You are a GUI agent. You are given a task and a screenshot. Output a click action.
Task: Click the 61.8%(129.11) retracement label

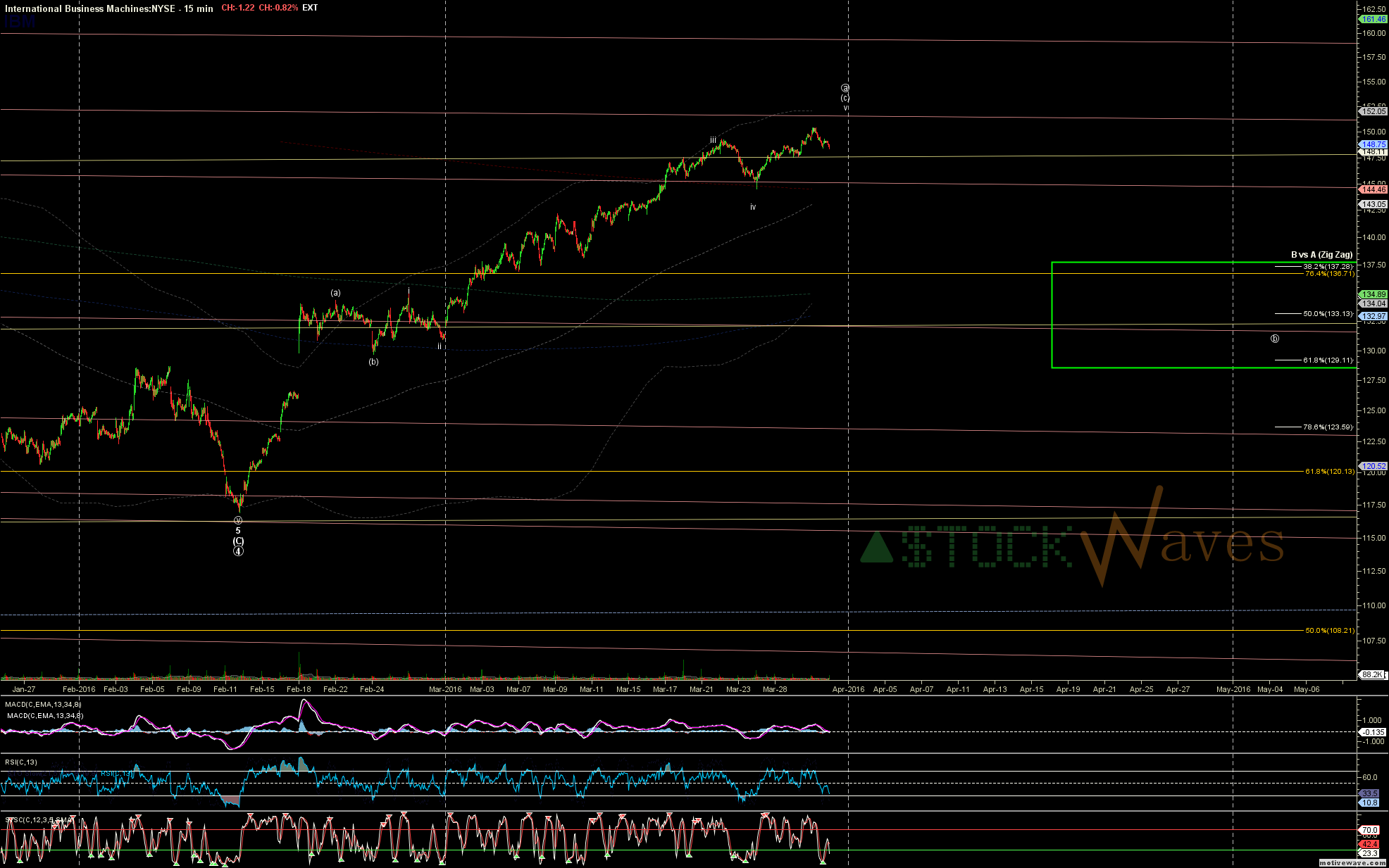coord(1328,360)
